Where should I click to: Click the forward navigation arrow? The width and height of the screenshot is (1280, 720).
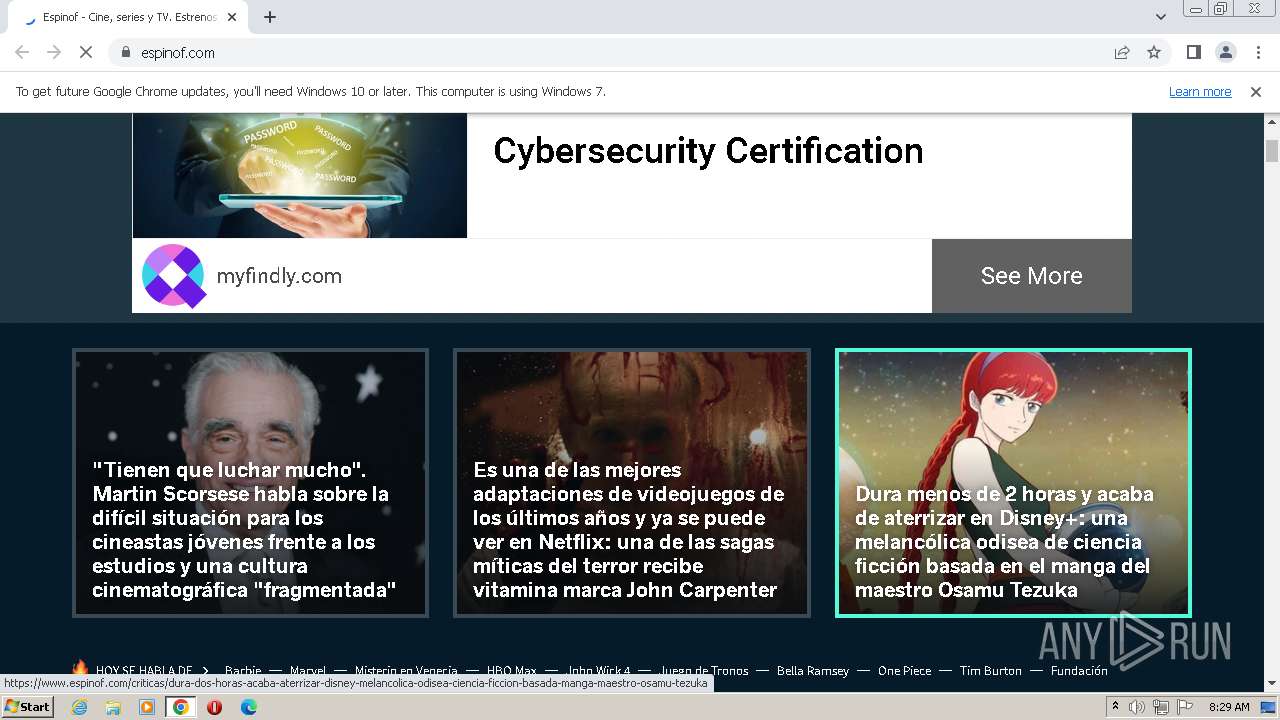pos(54,52)
